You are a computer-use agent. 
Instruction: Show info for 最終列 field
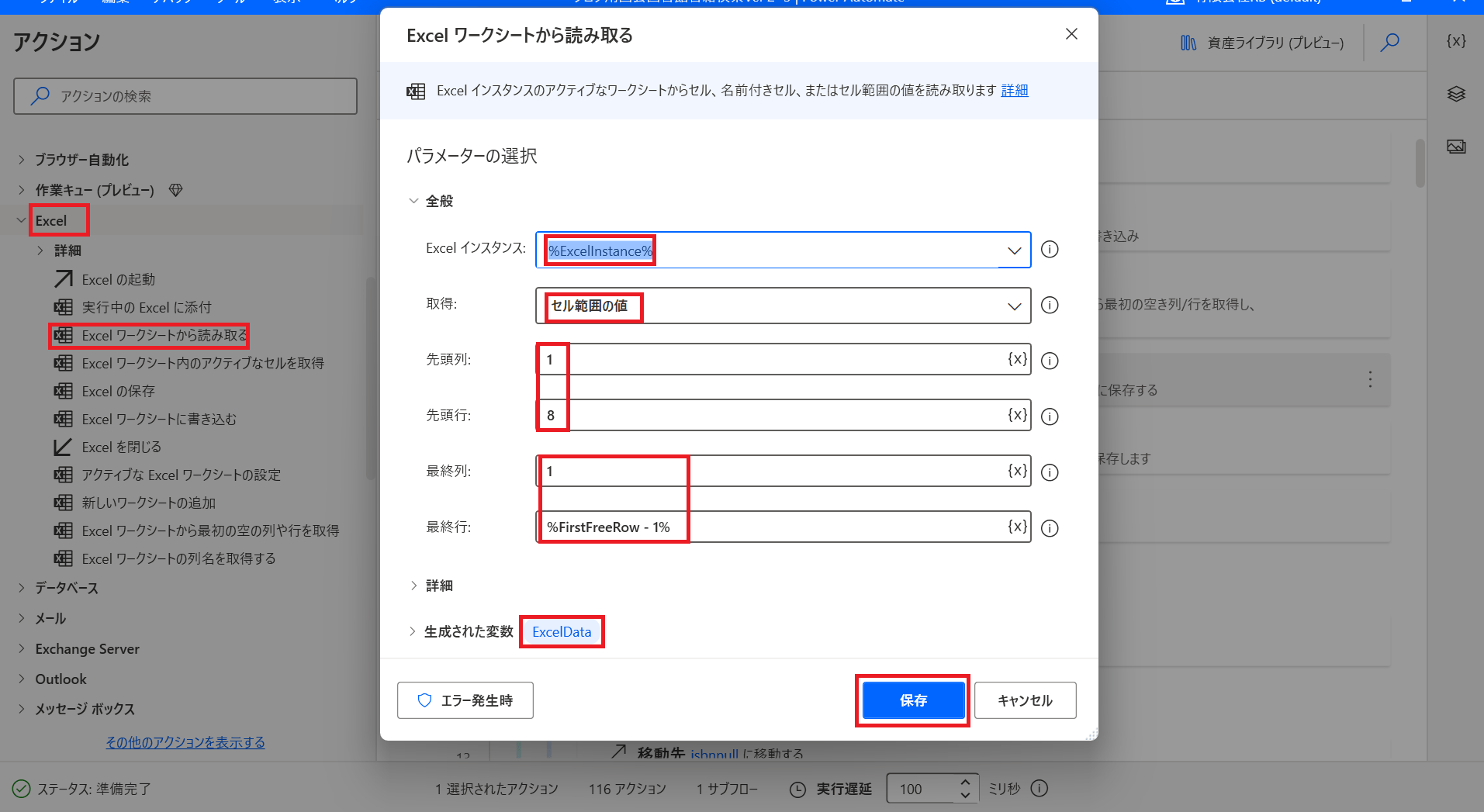click(1050, 472)
